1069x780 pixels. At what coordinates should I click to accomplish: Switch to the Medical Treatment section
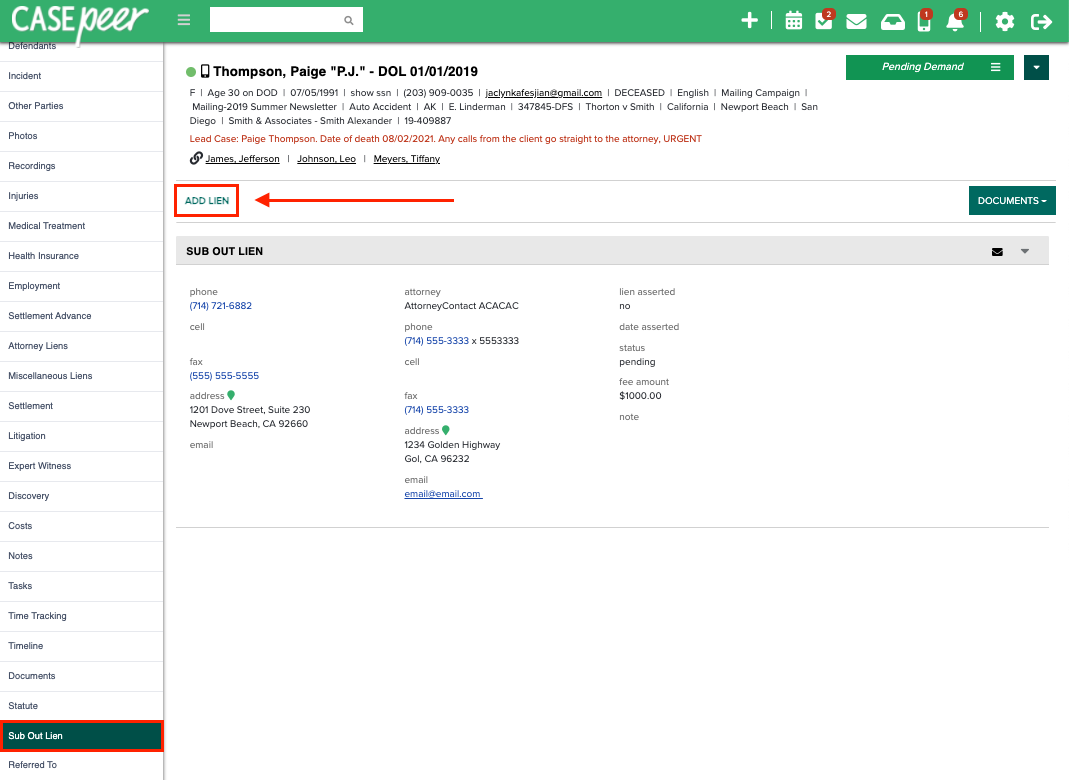tap(48, 226)
